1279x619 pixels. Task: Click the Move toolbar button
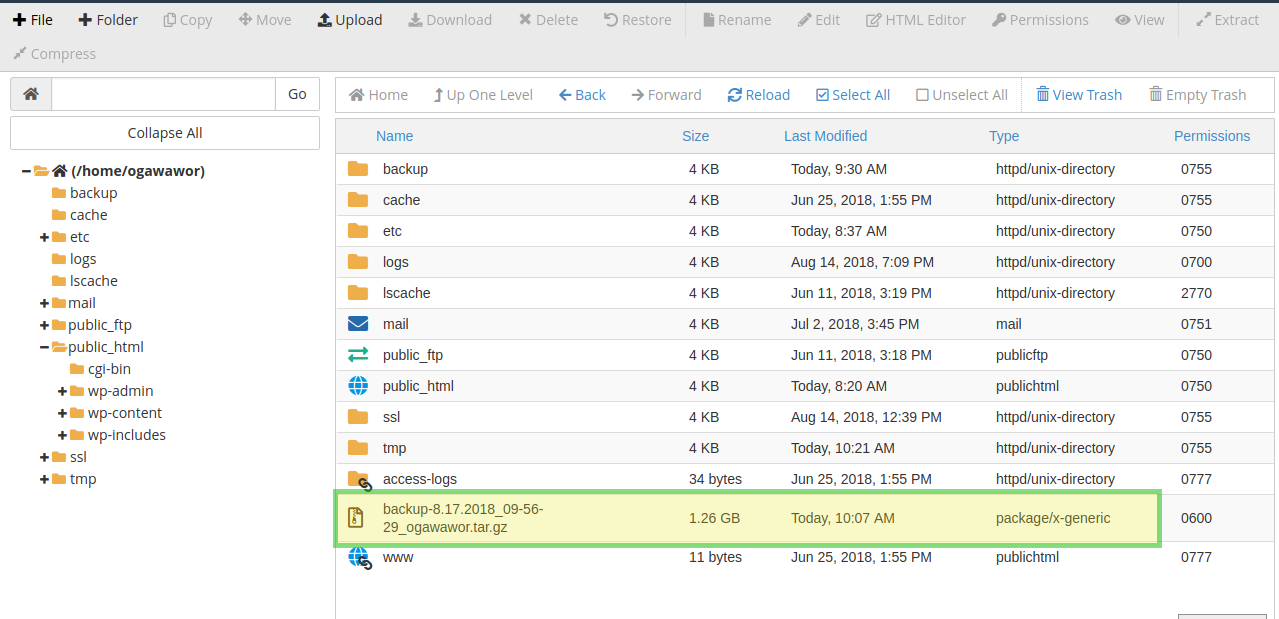tap(265, 20)
